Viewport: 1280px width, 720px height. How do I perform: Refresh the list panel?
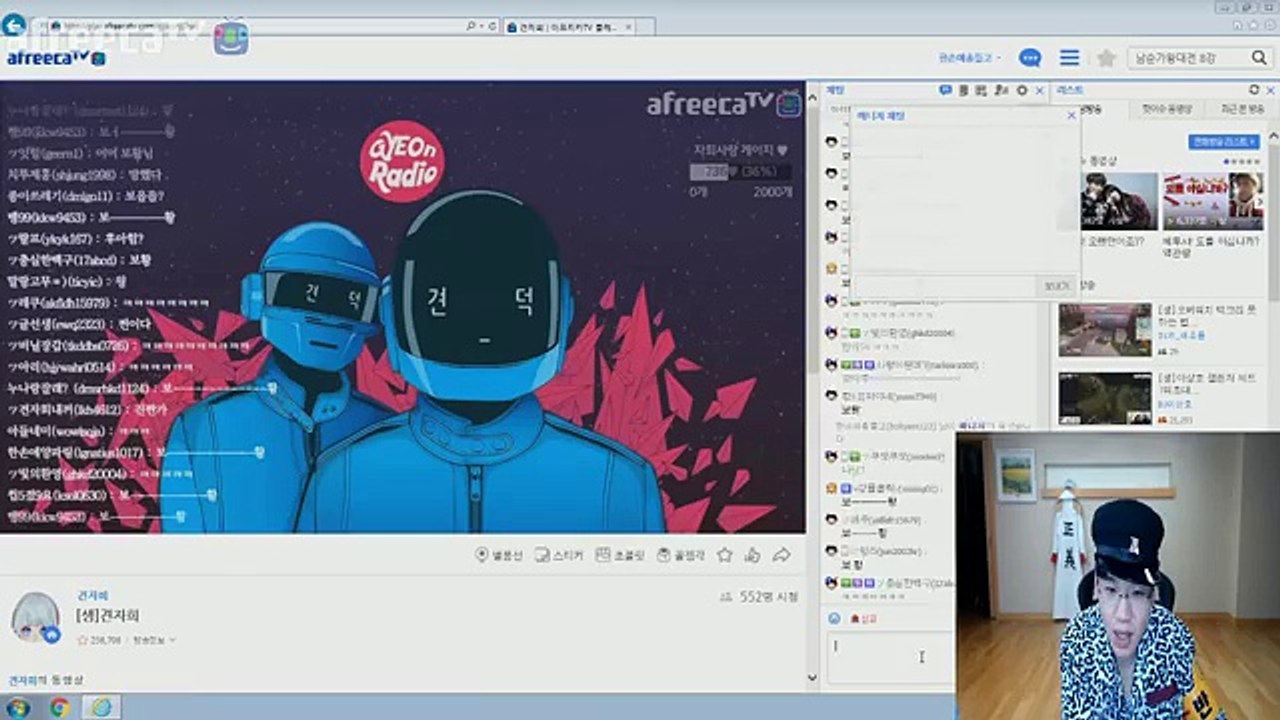1254,90
